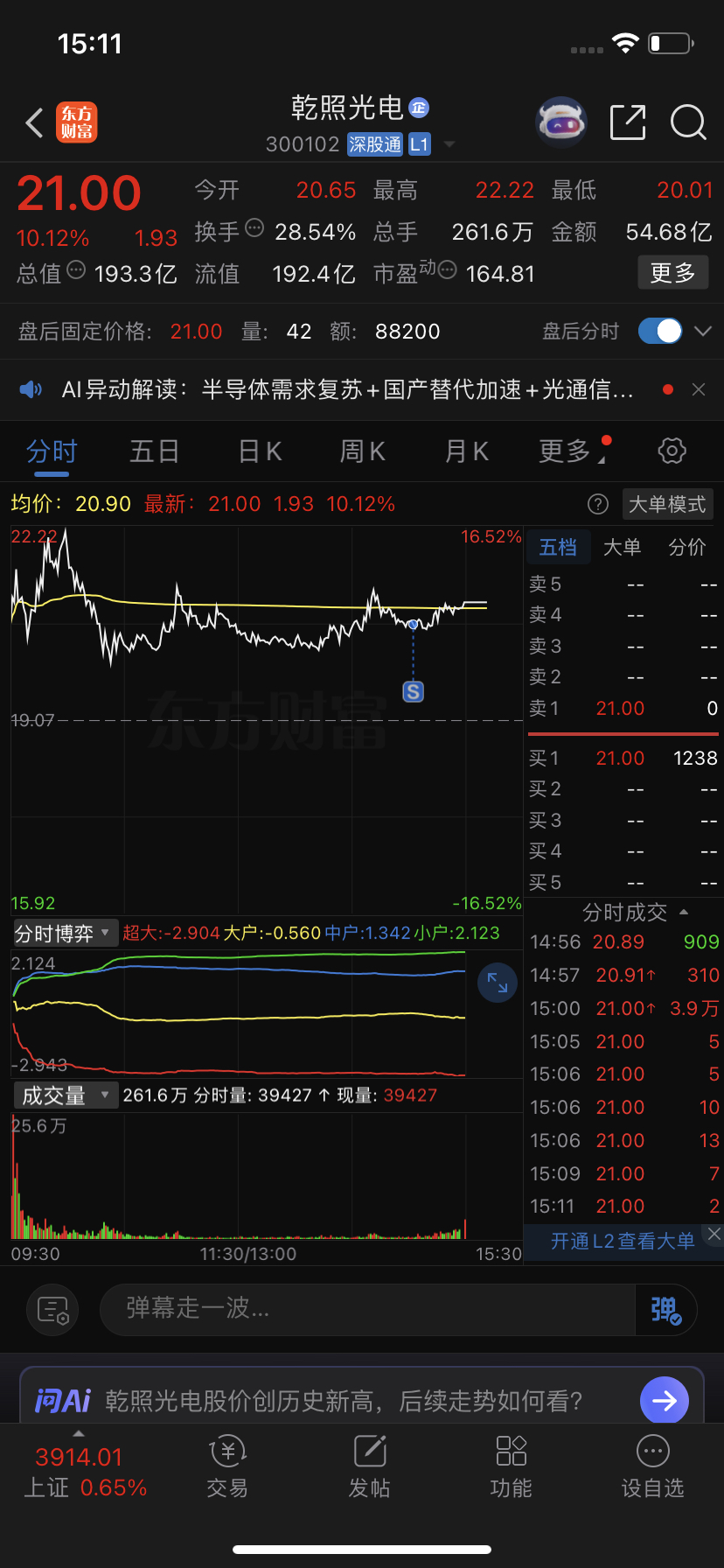The height and width of the screenshot is (1568, 724).
Task: Open dropdown arrow next to L1 badge
Action: (449, 144)
